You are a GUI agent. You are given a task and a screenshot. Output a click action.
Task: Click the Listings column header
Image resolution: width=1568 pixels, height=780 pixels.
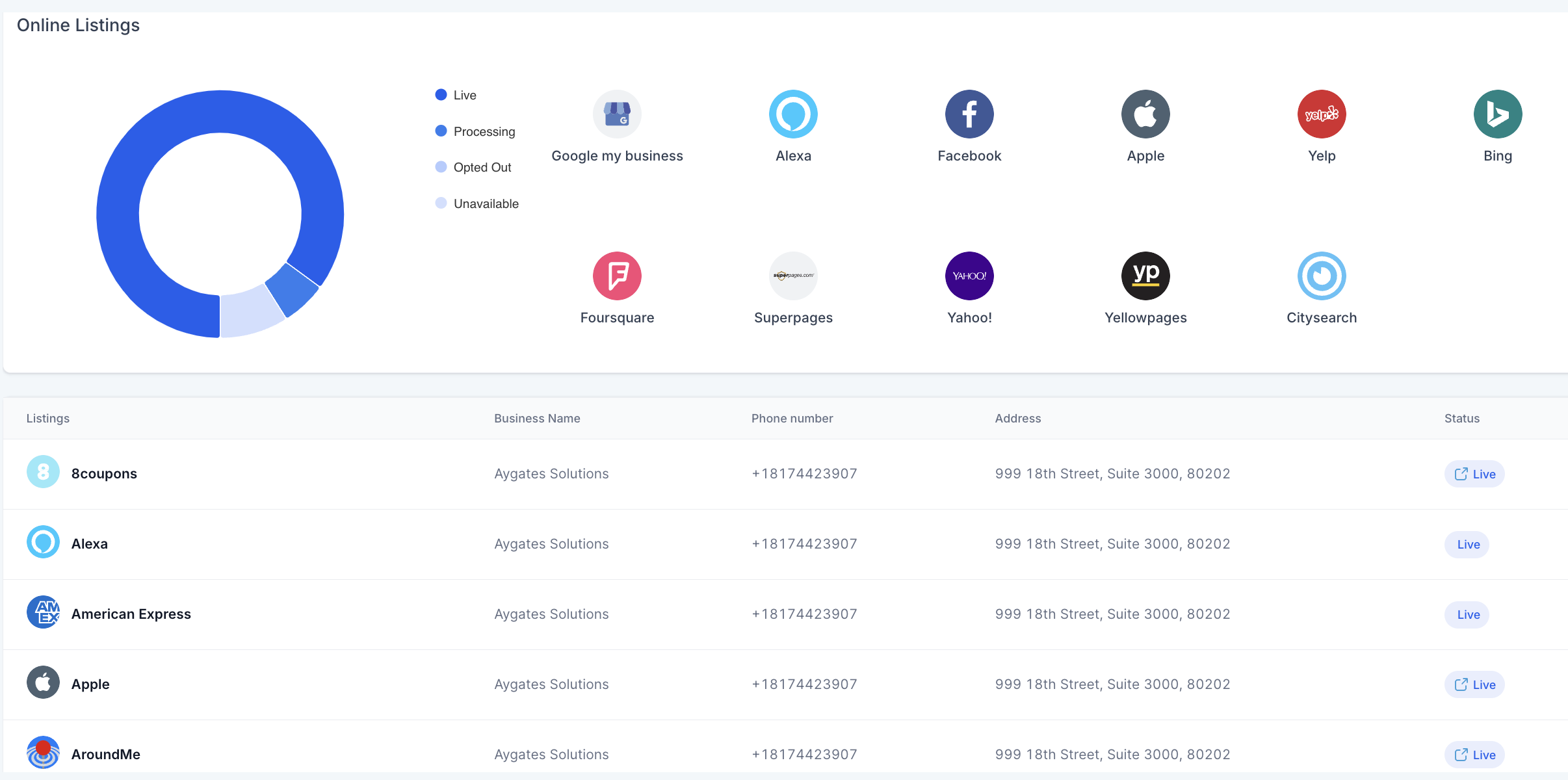coord(48,419)
